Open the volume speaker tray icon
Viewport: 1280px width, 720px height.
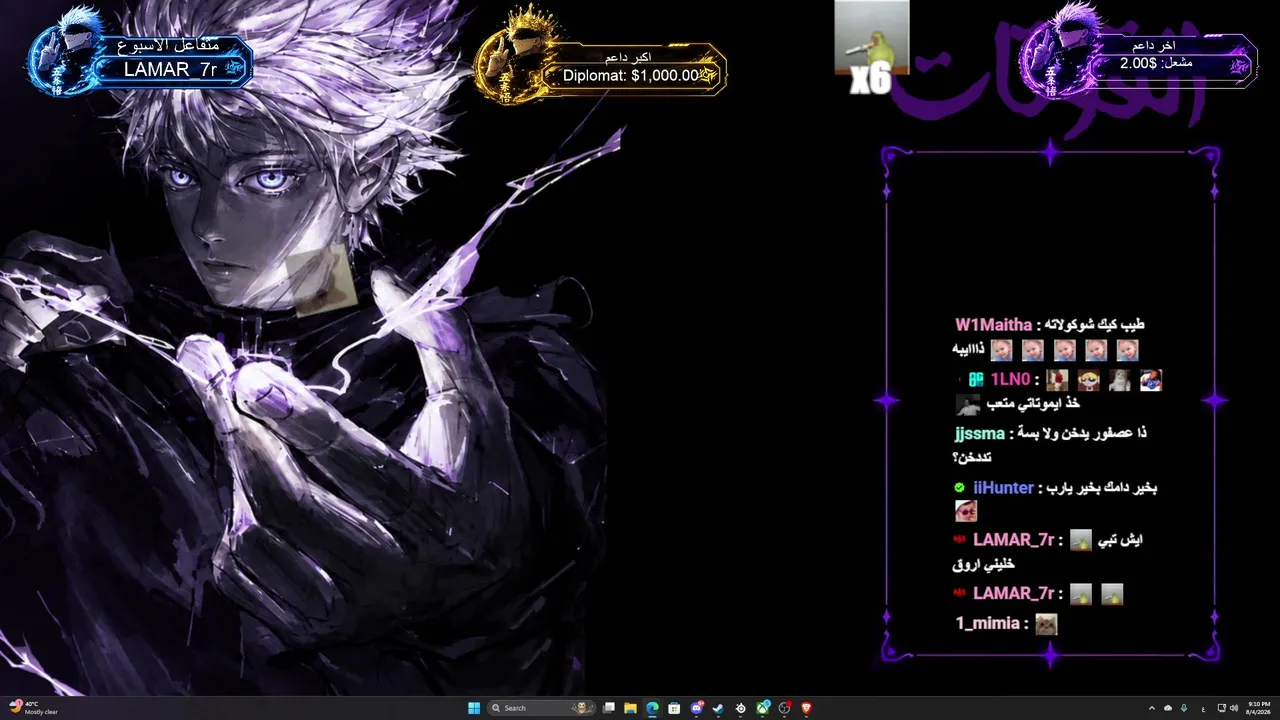tap(1235, 708)
